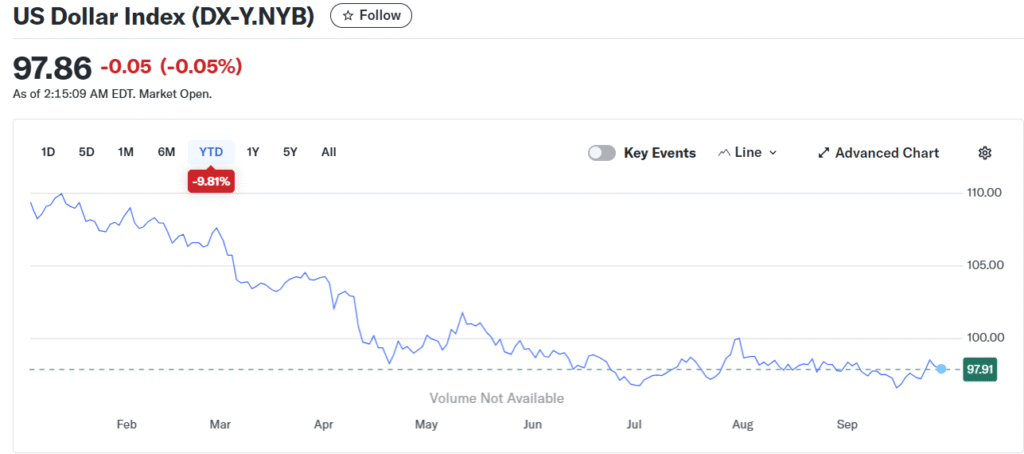Select the YTD range tab
Viewport: 1024px width, 454px height.
(x=211, y=152)
